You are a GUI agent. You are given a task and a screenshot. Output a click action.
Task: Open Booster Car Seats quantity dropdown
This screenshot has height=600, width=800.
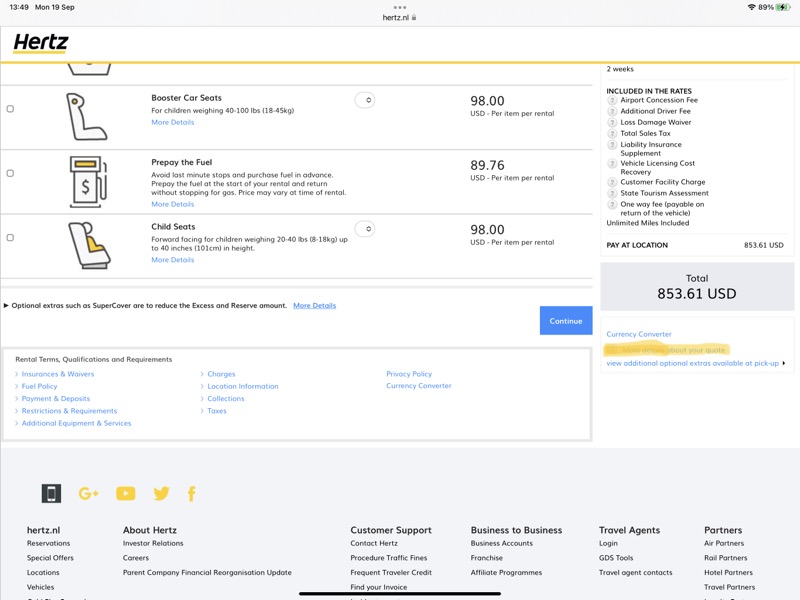click(365, 100)
